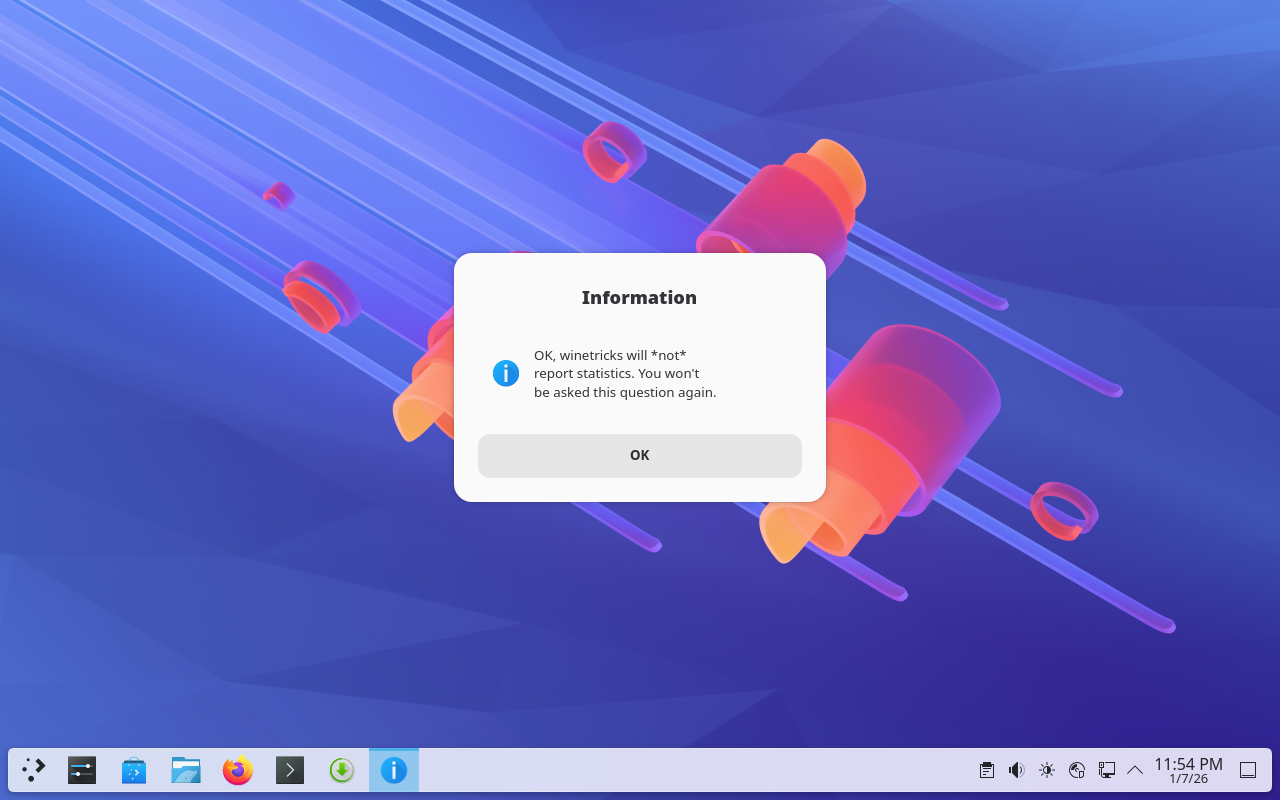The image size is (1280, 800).
Task: Launch the Discover software store
Action: click(134, 770)
